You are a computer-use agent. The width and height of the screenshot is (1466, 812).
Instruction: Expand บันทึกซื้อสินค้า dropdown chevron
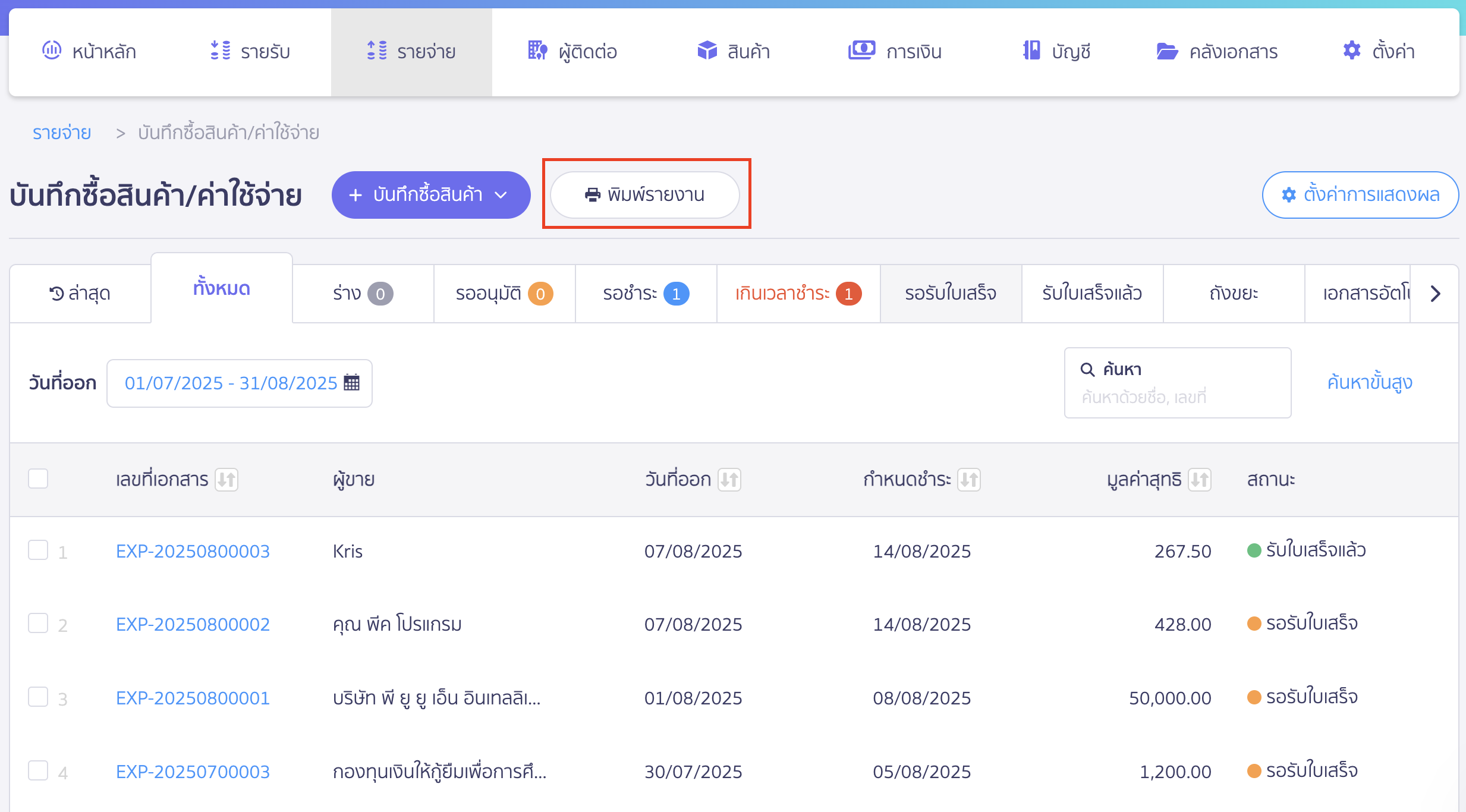(x=501, y=195)
